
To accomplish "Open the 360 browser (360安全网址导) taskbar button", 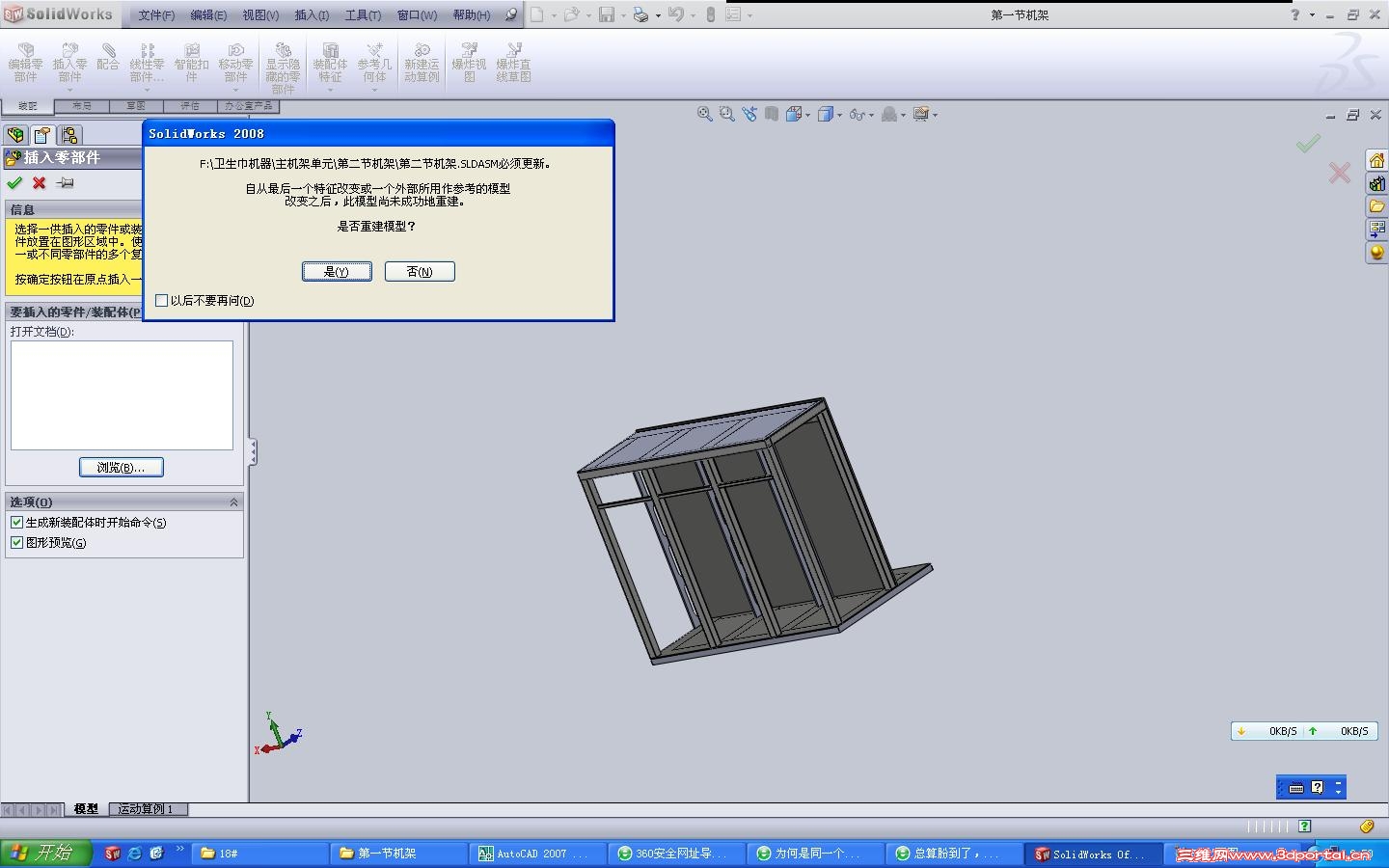I will (x=677, y=854).
